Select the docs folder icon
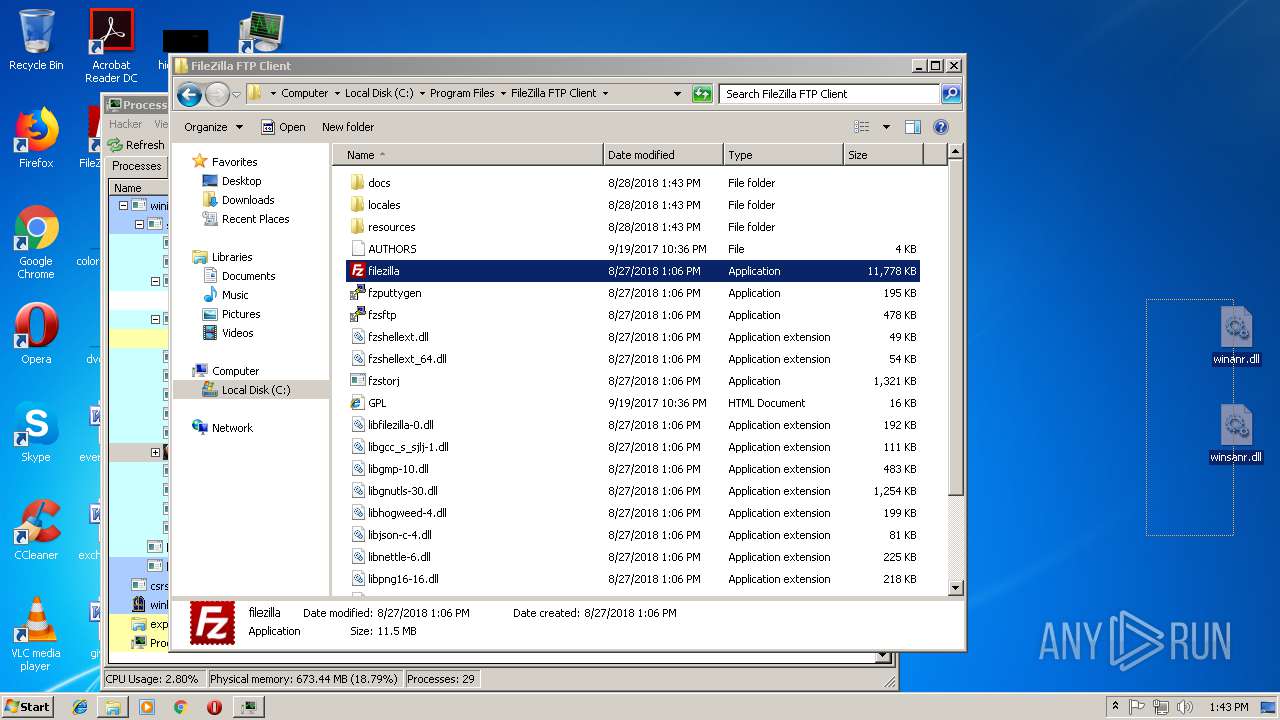Image resolution: width=1280 pixels, height=720 pixels. click(357, 183)
